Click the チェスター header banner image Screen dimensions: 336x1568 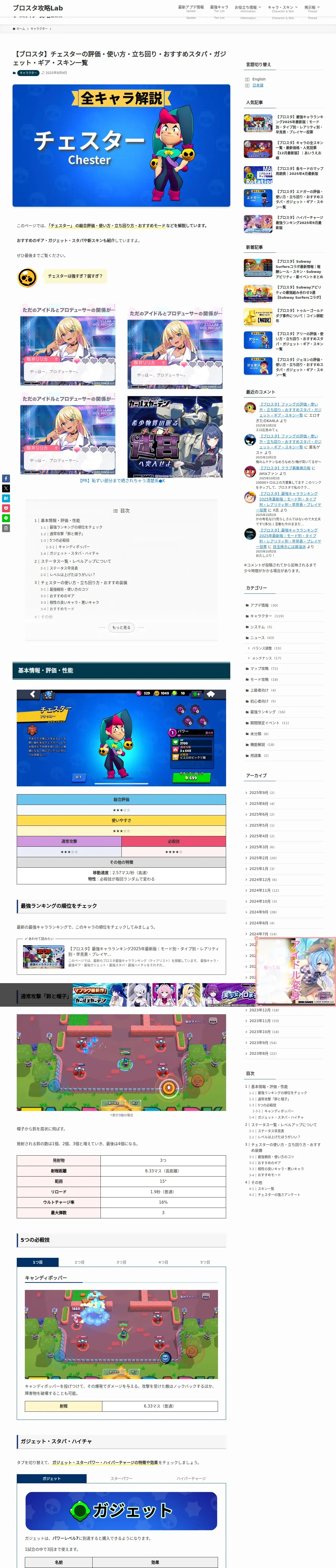pyautogui.click(x=121, y=146)
